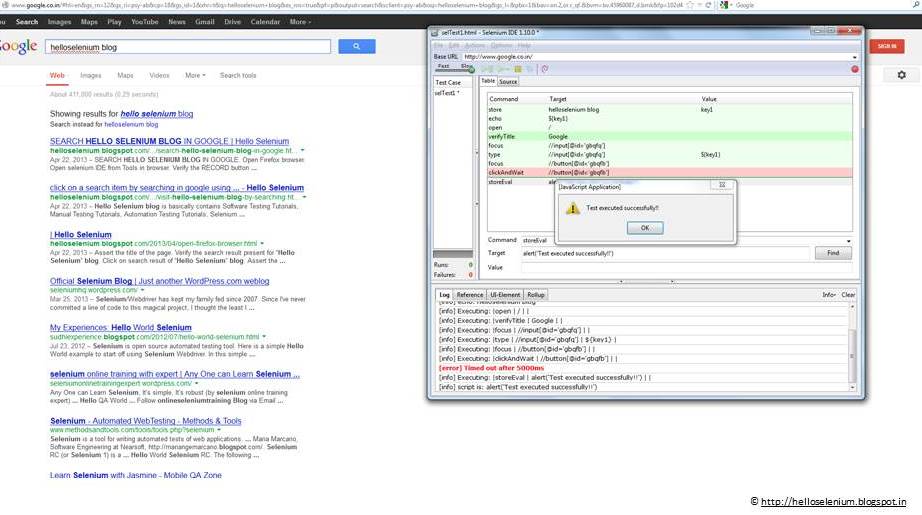Open Drive in the Google top bar
This screenshot has width=922, height=515.
tap(232, 22)
